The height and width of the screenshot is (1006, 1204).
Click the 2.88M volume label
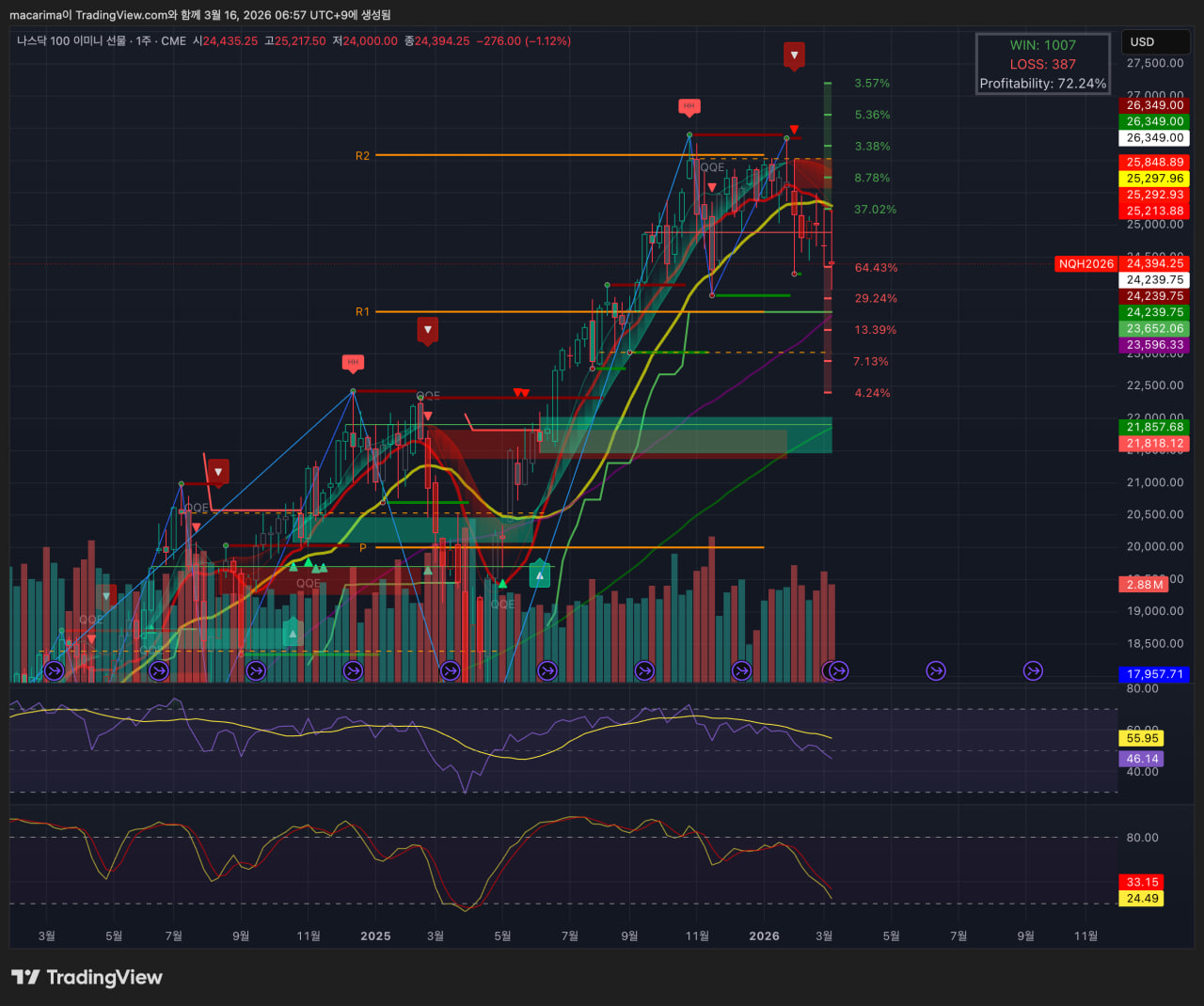[x=1144, y=585]
